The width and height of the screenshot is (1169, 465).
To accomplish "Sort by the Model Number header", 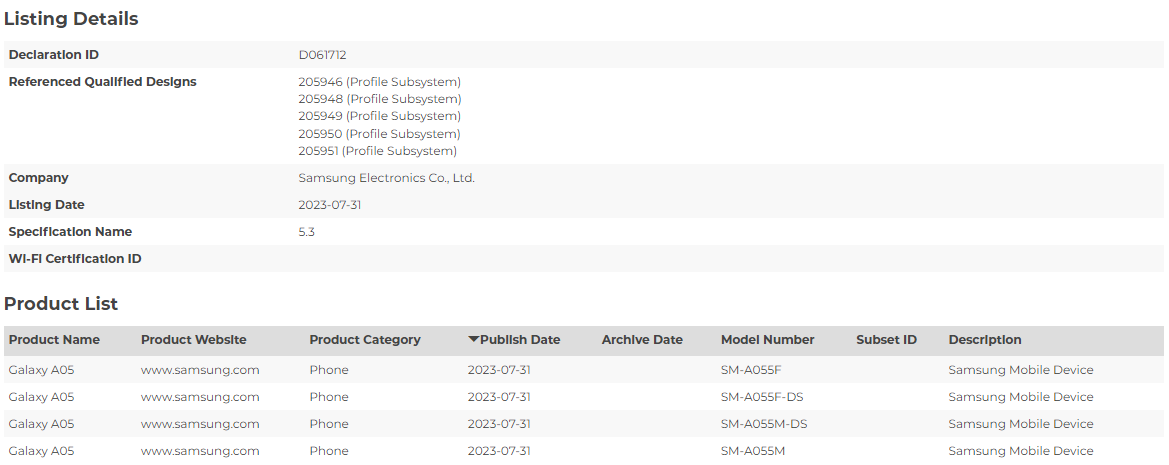I will pos(767,340).
